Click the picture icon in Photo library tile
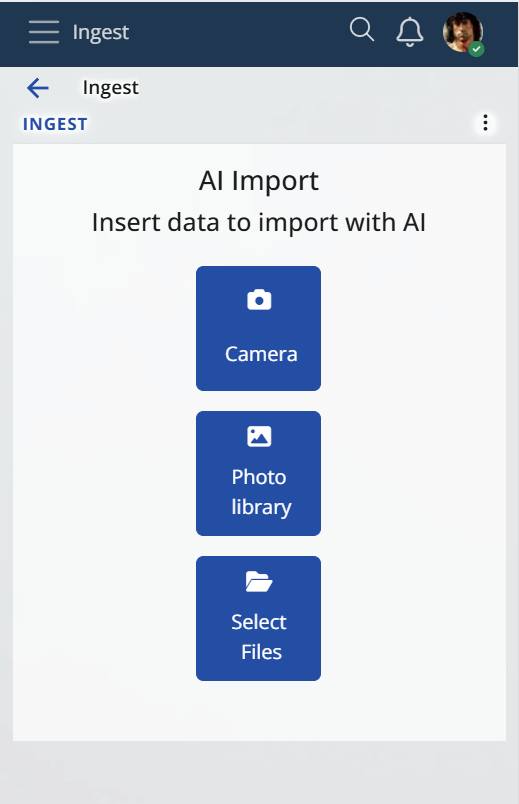 tap(259, 436)
